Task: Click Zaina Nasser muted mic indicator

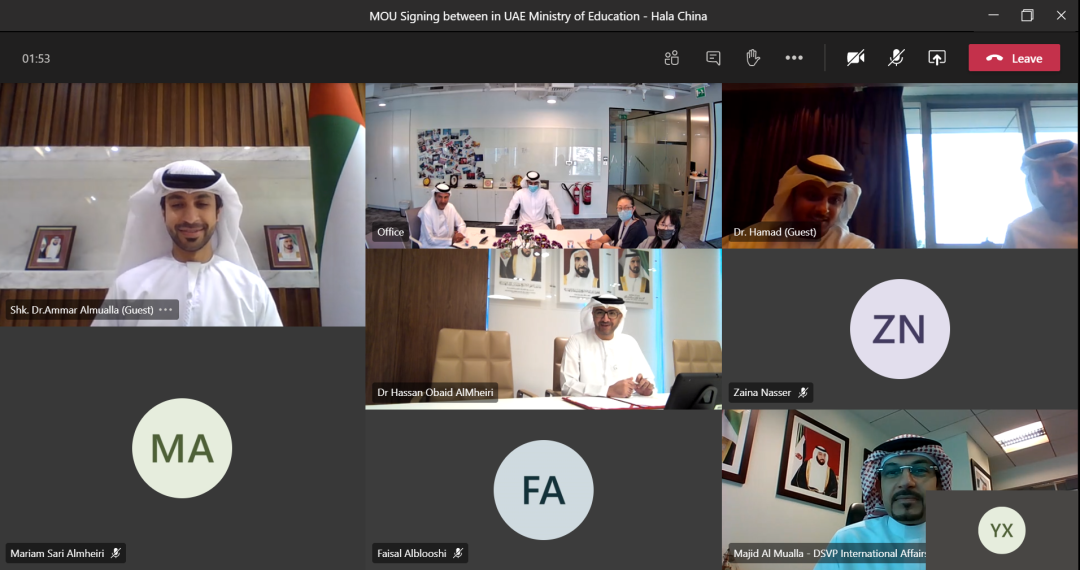Action: click(802, 392)
